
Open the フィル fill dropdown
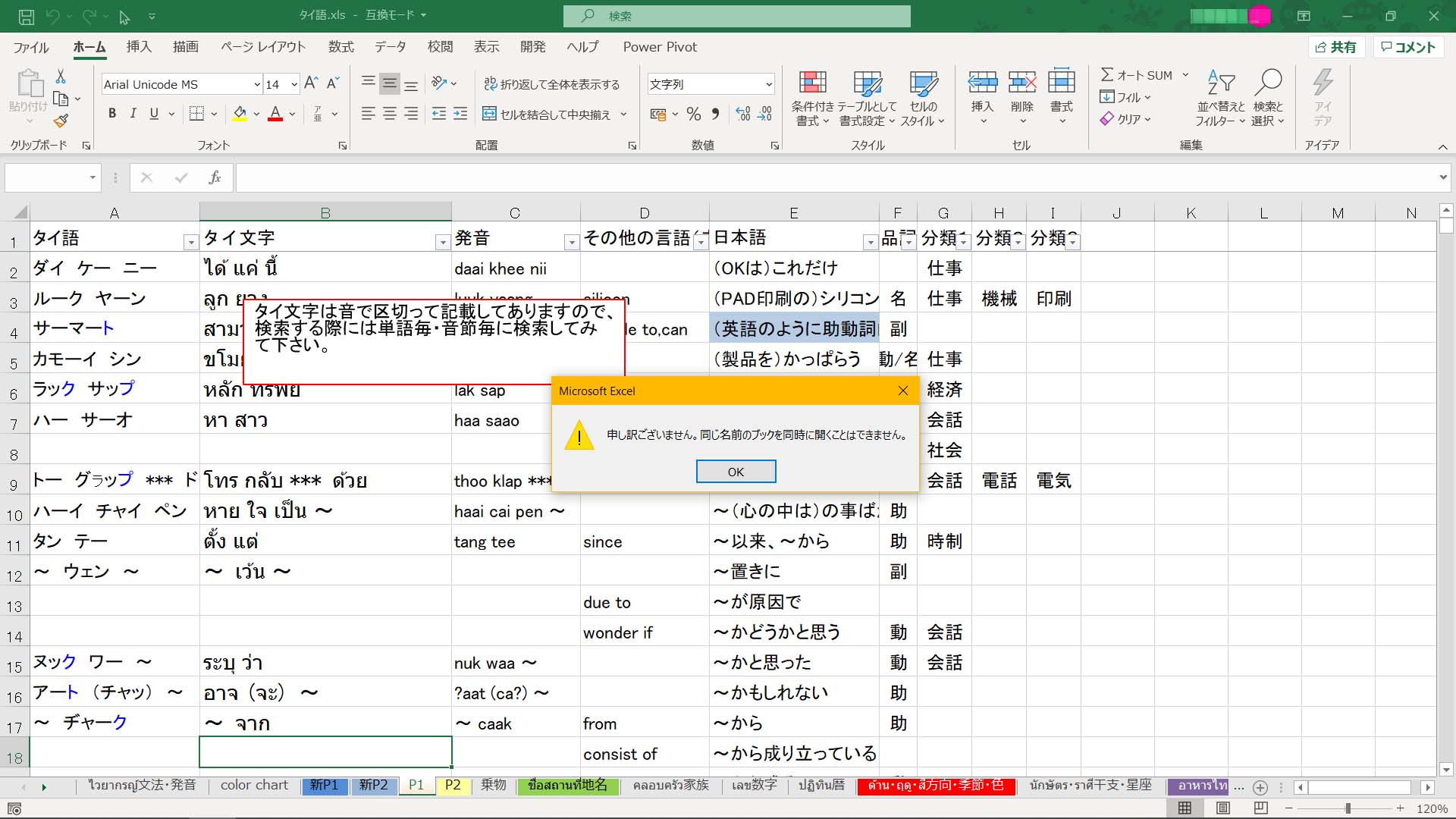(x=1125, y=97)
